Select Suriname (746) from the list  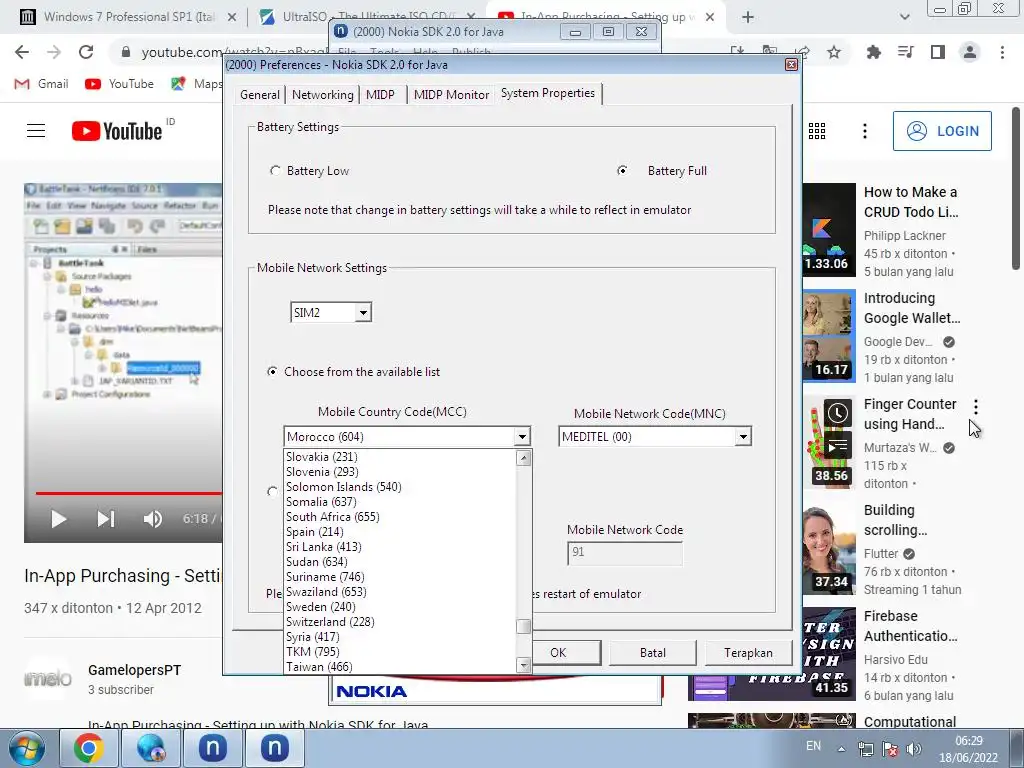400,577
